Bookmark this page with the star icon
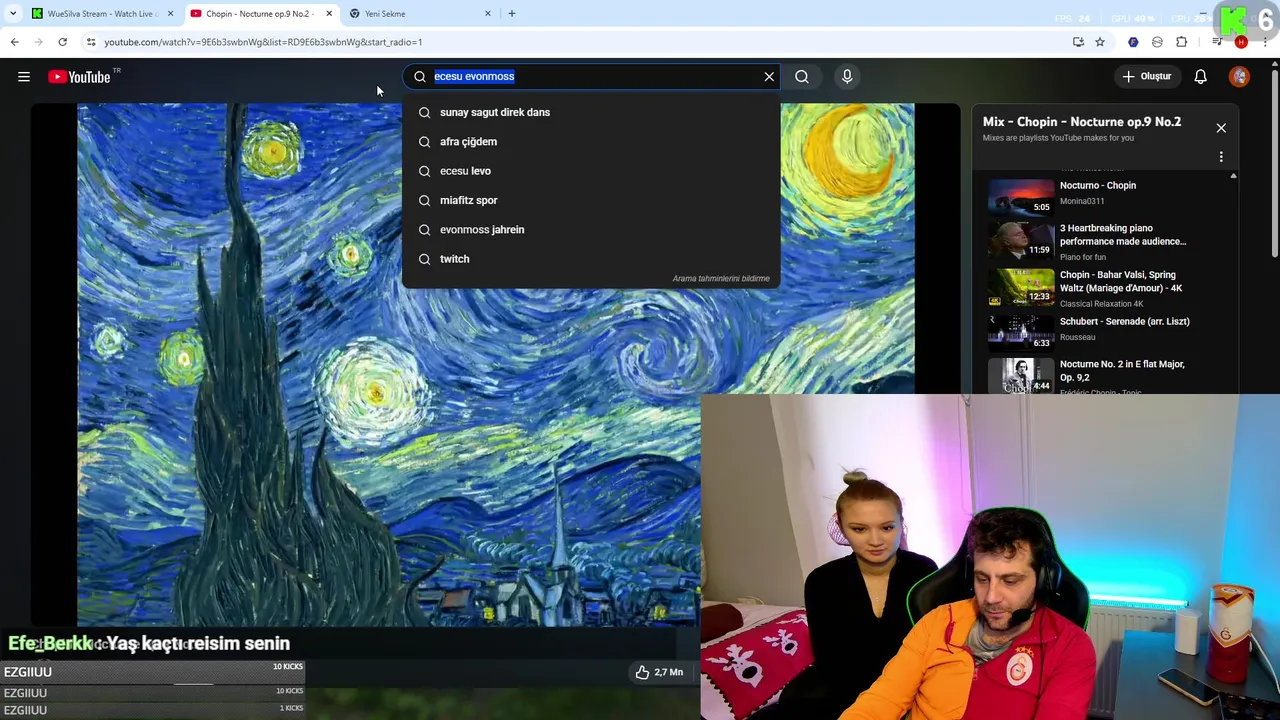1280x720 pixels. (x=1100, y=42)
